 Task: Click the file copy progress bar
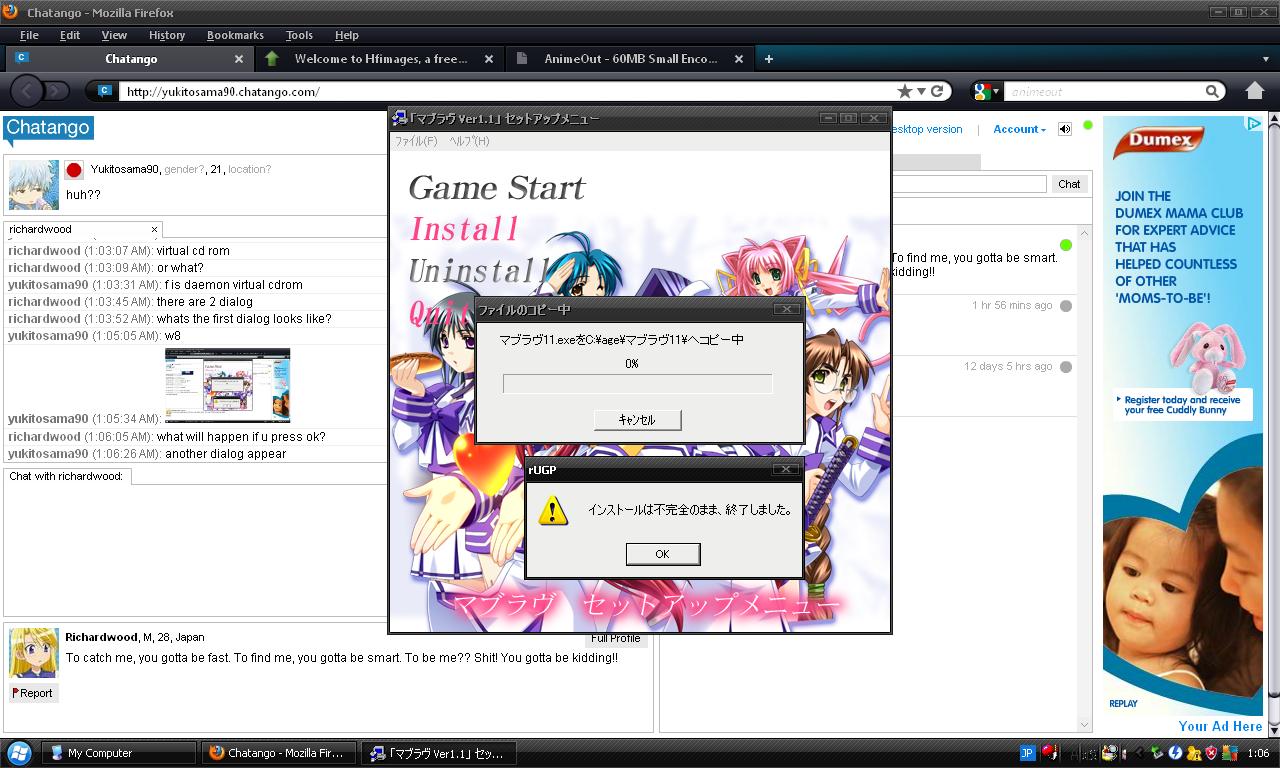(x=638, y=384)
